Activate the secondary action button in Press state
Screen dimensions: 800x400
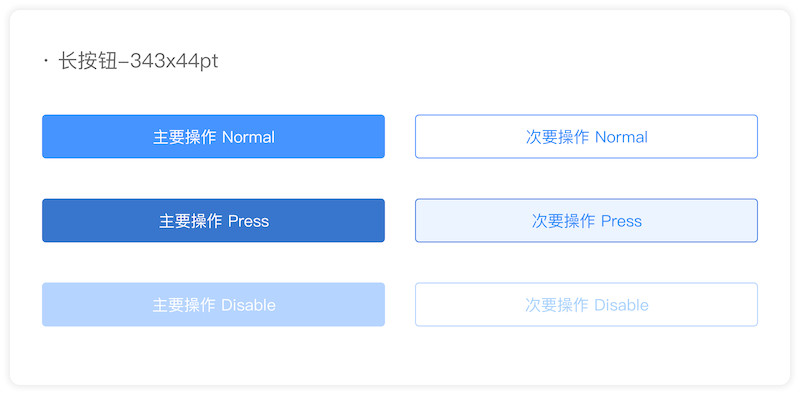point(586,221)
